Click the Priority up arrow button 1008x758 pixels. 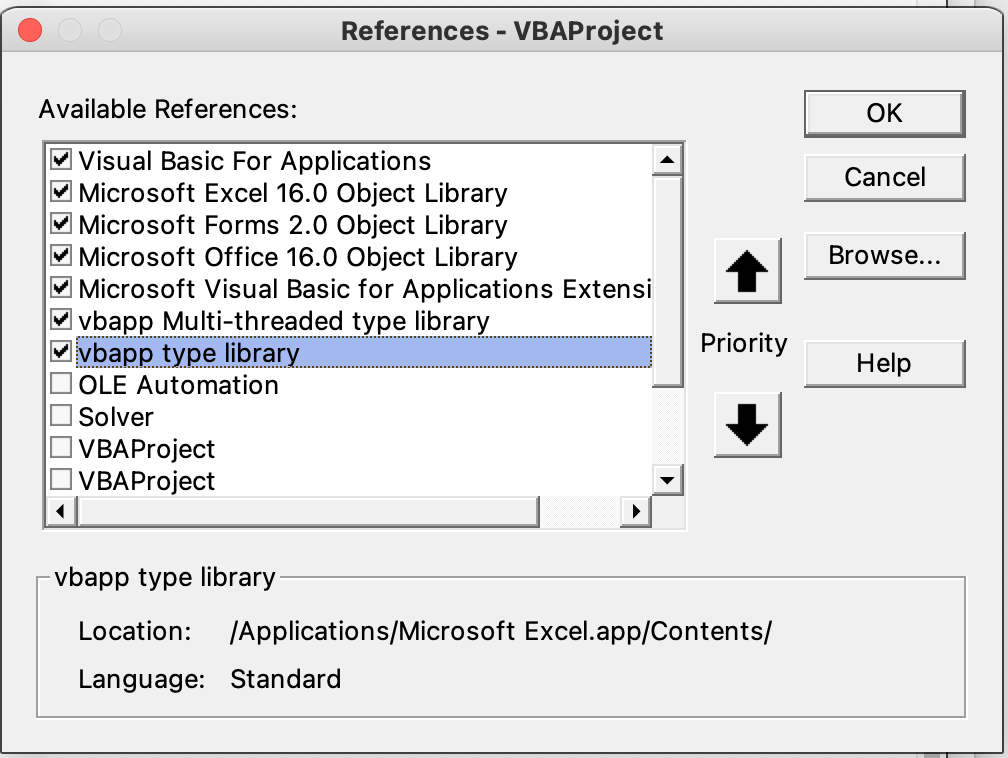click(x=747, y=271)
